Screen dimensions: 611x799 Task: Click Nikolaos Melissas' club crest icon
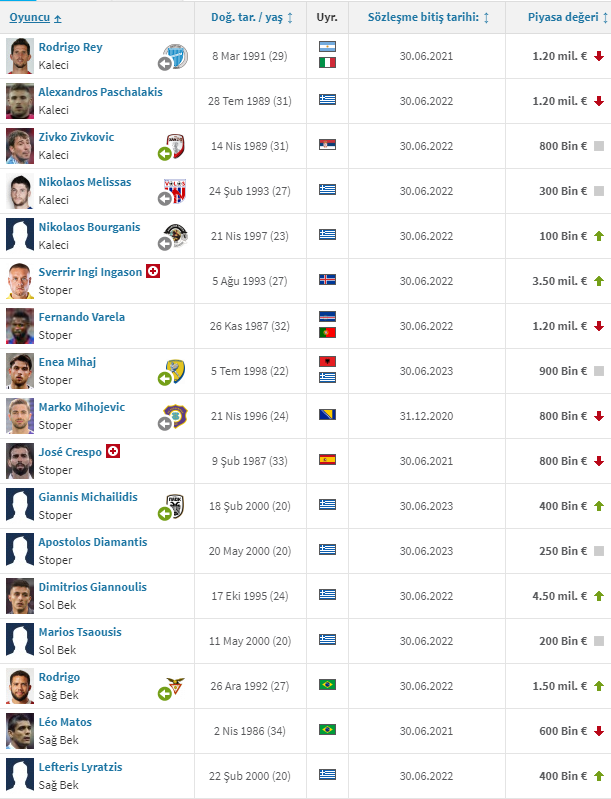[175, 191]
